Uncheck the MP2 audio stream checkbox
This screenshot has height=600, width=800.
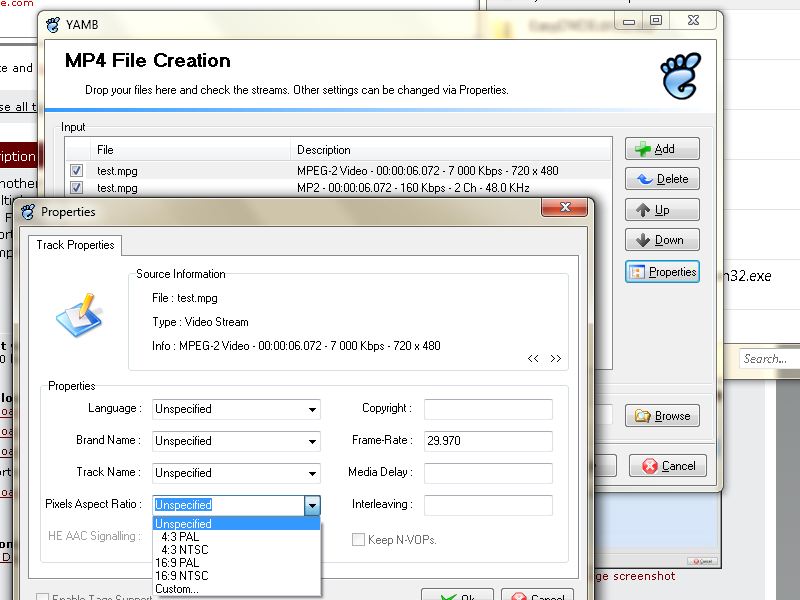77,188
